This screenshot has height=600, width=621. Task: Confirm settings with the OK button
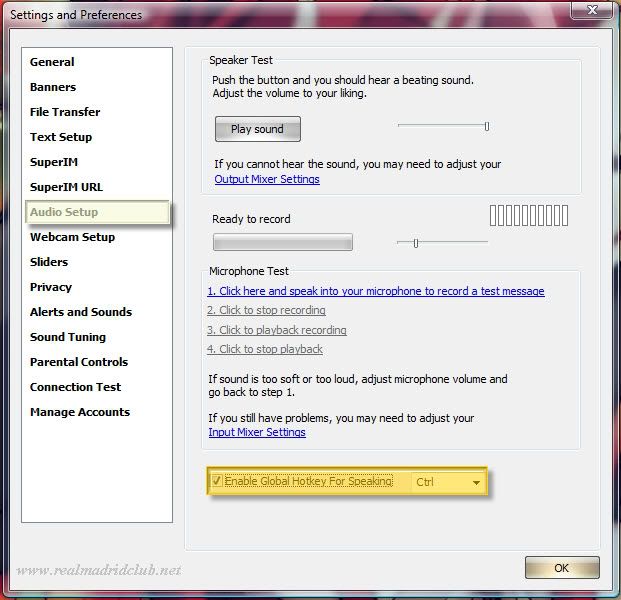pos(562,568)
